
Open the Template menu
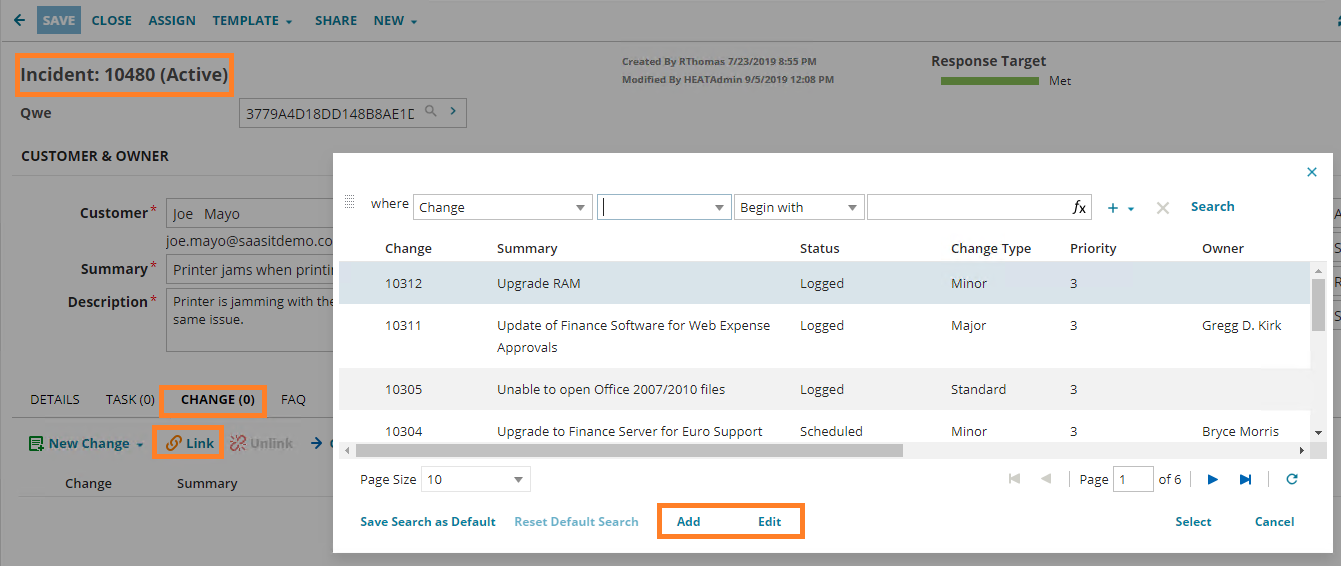pos(252,20)
